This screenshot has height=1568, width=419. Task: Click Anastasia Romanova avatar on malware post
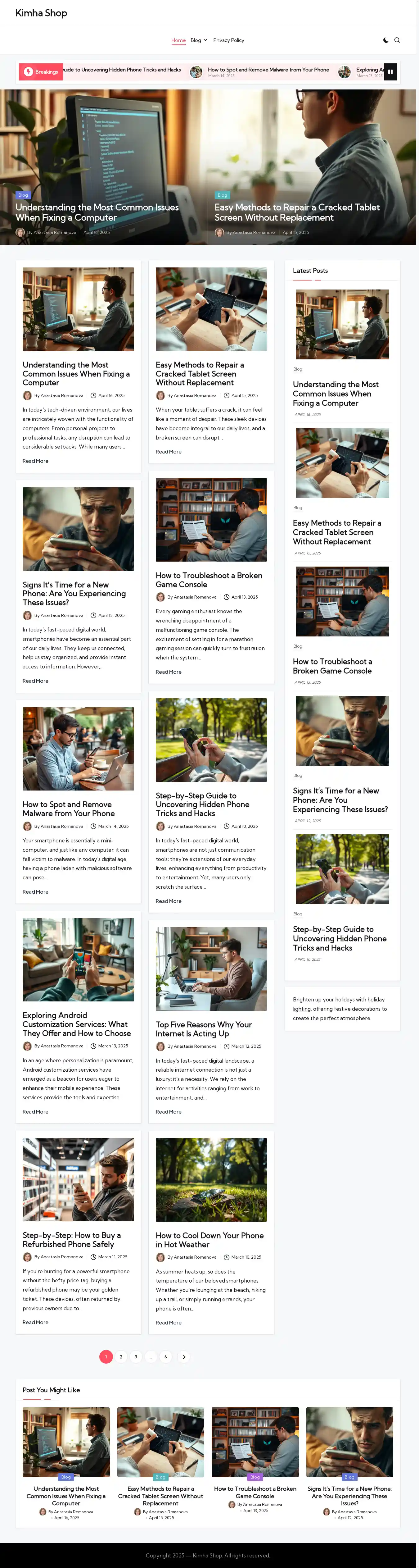tap(27, 826)
